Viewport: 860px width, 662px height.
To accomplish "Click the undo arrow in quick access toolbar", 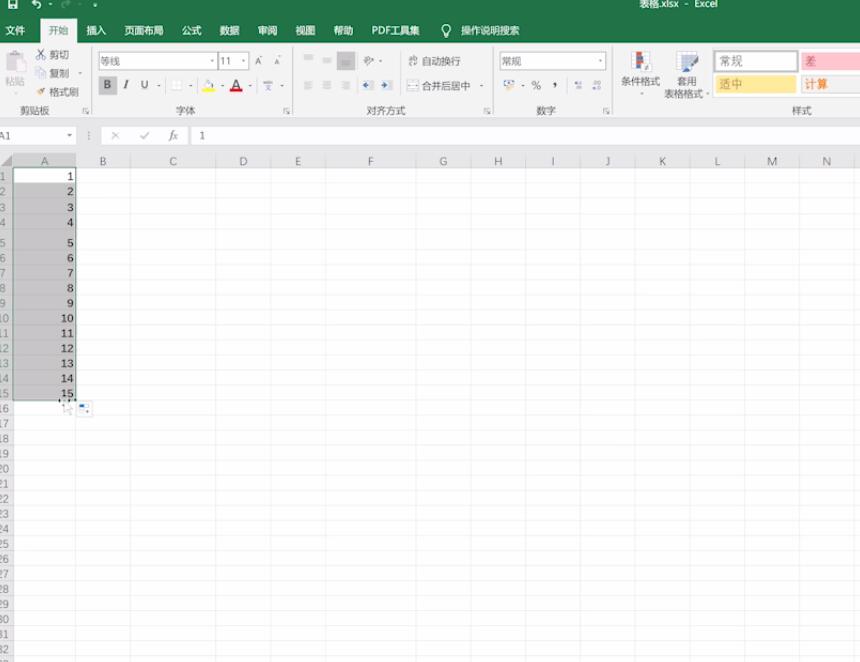I will [36, 4].
